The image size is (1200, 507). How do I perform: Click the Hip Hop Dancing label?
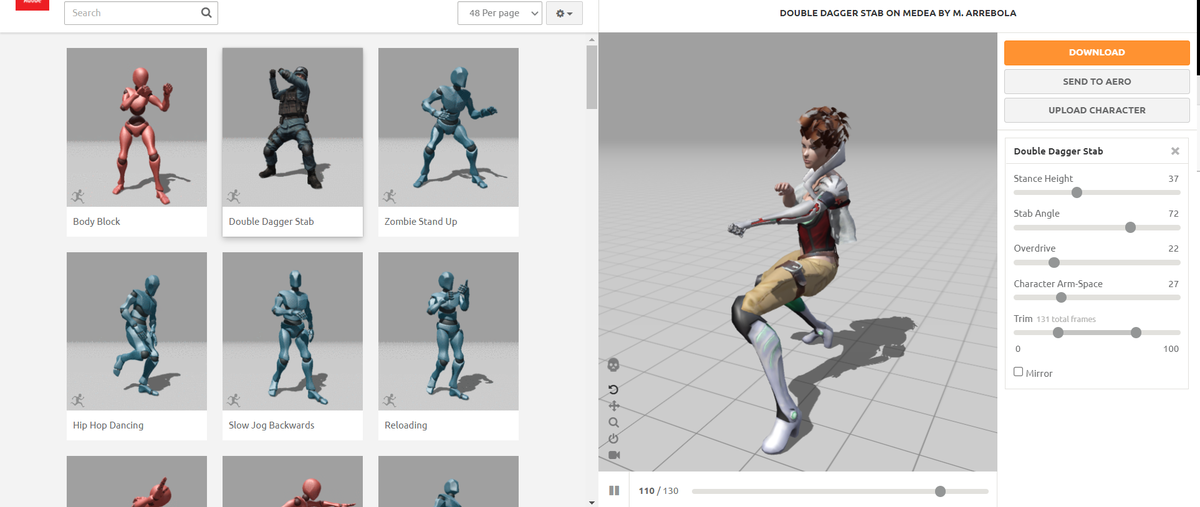pyautogui.click(x=108, y=425)
